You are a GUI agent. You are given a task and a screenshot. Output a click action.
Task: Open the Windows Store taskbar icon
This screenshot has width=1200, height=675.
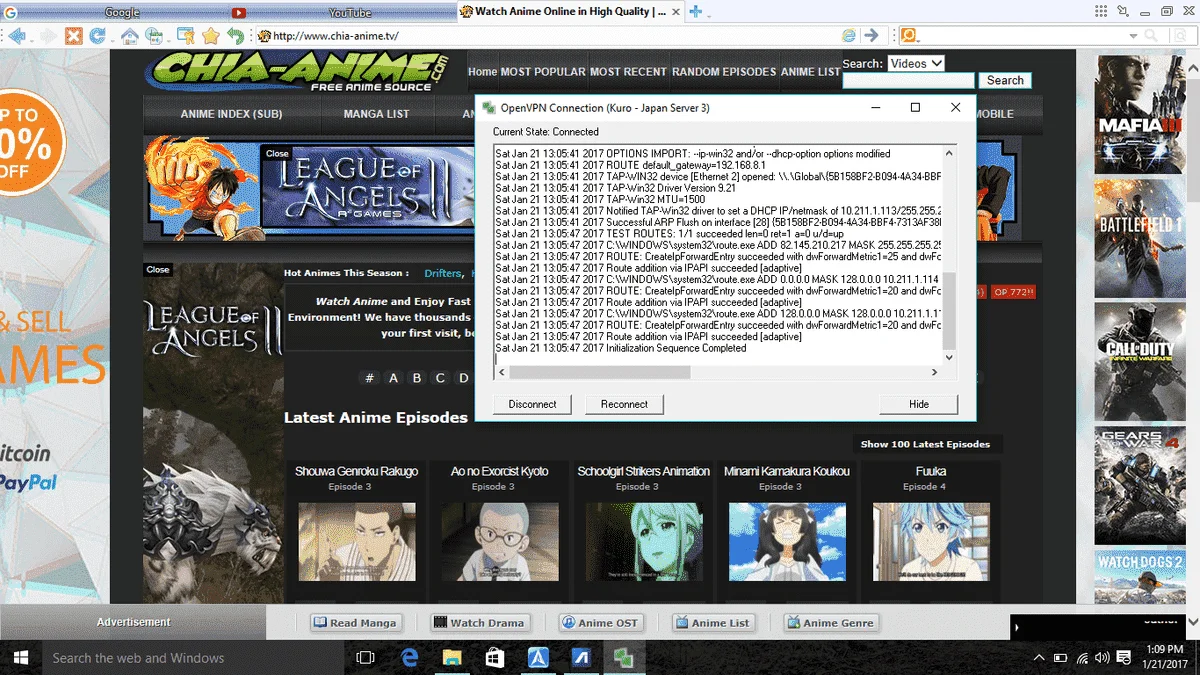tap(495, 658)
